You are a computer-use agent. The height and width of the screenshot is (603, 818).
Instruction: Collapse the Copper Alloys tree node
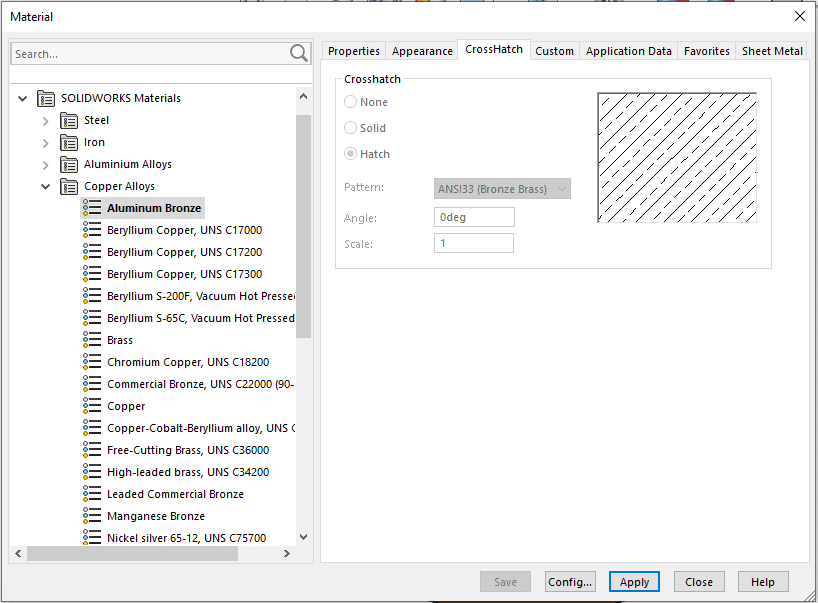click(x=45, y=186)
